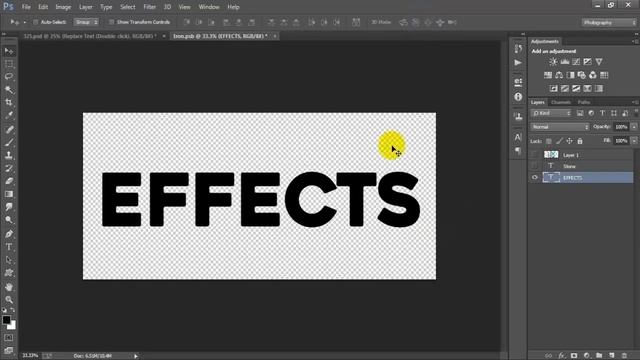Select the Magic Wand tool
The width and height of the screenshot is (640, 360).
pos(9,89)
